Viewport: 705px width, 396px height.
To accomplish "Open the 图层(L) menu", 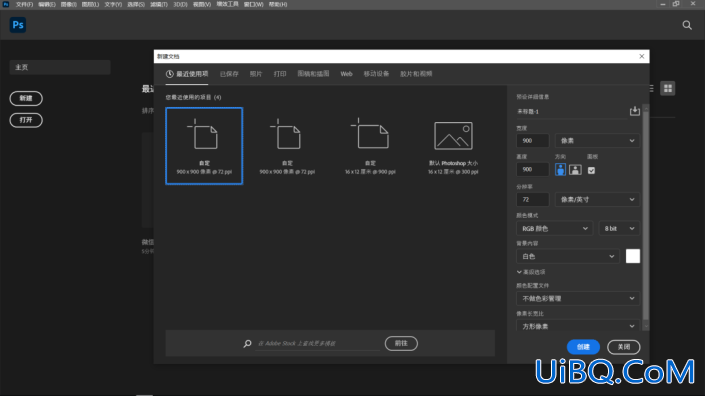I will pos(90,4).
